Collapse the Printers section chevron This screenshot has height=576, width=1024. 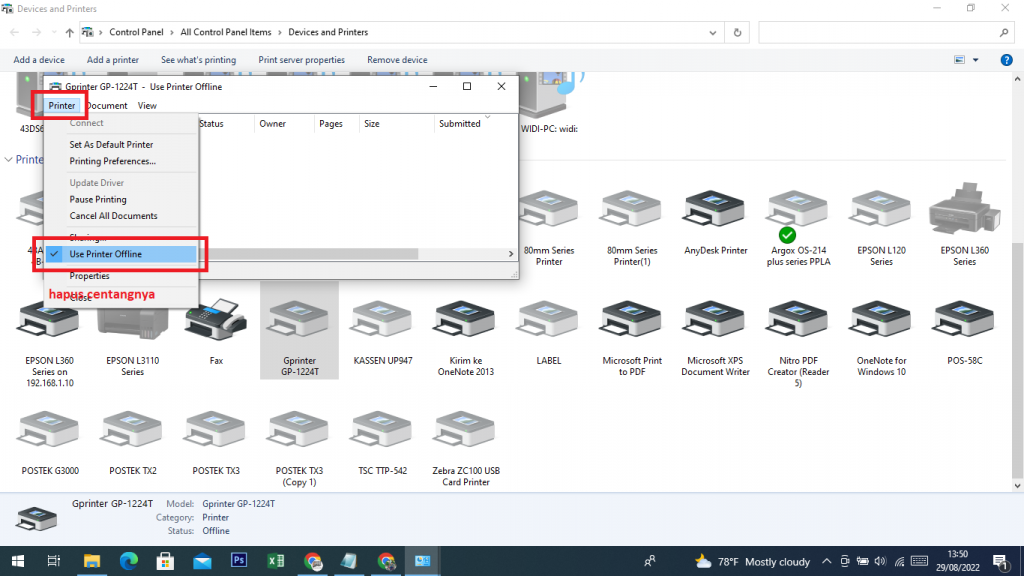tap(8, 159)
